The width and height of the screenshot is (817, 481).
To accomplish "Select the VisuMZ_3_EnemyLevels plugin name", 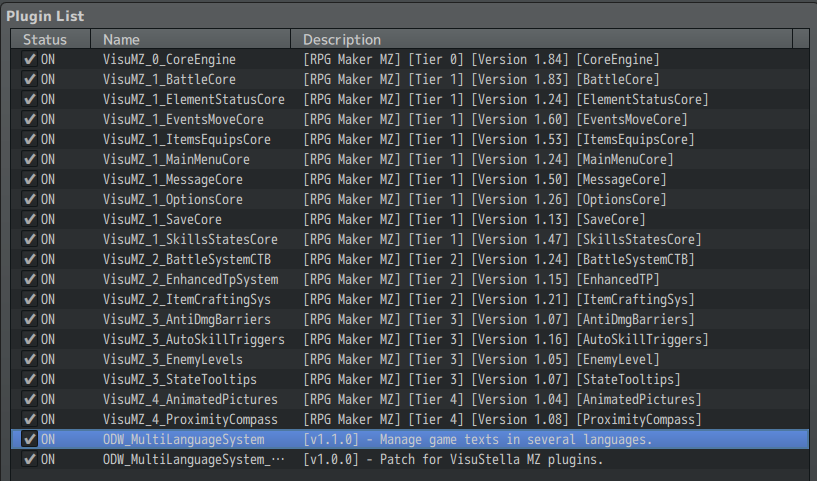I will point(173,359).
